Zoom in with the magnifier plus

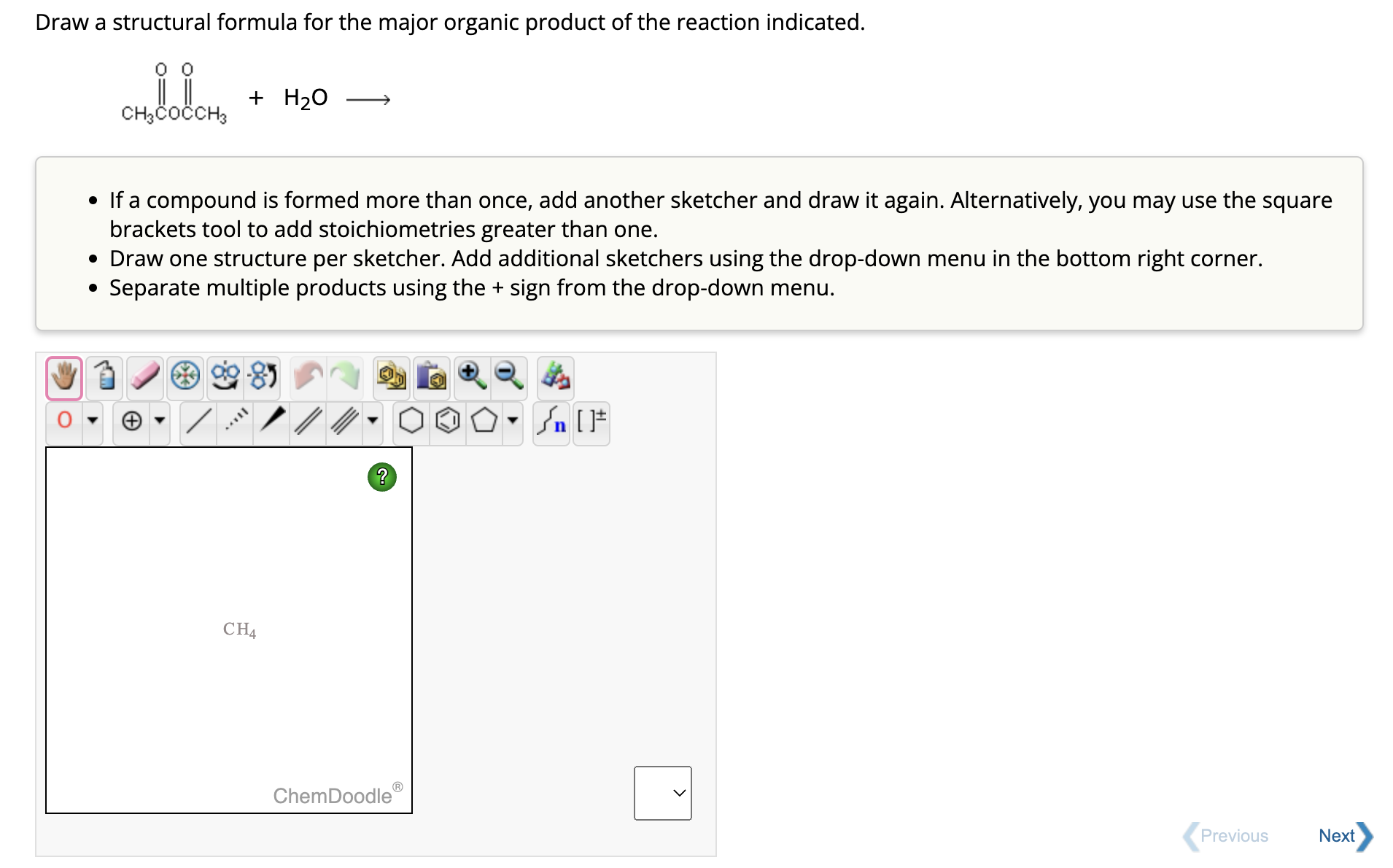pos(472,377)
